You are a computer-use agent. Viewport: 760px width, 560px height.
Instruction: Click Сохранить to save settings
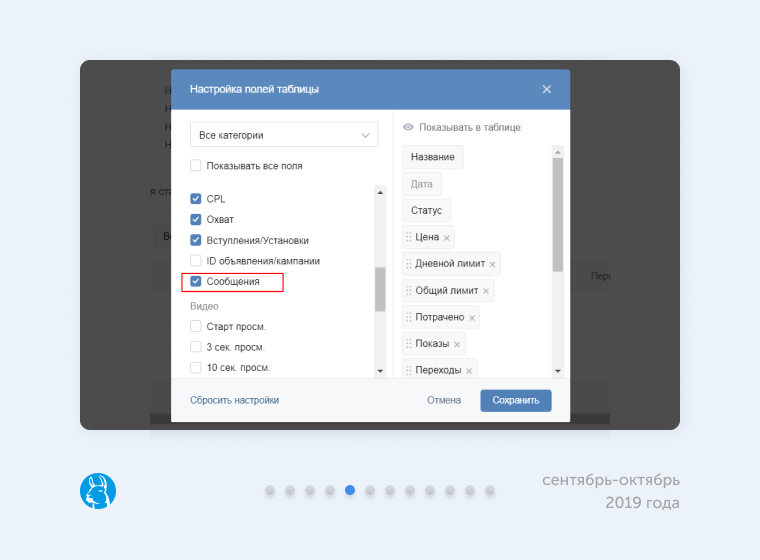coord(515,400)
